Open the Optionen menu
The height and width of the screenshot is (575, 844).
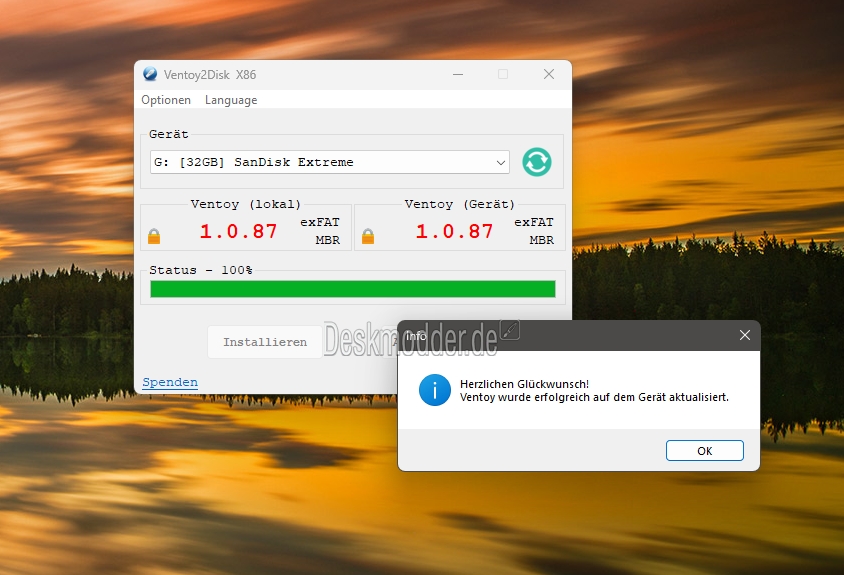pos(166,100)
